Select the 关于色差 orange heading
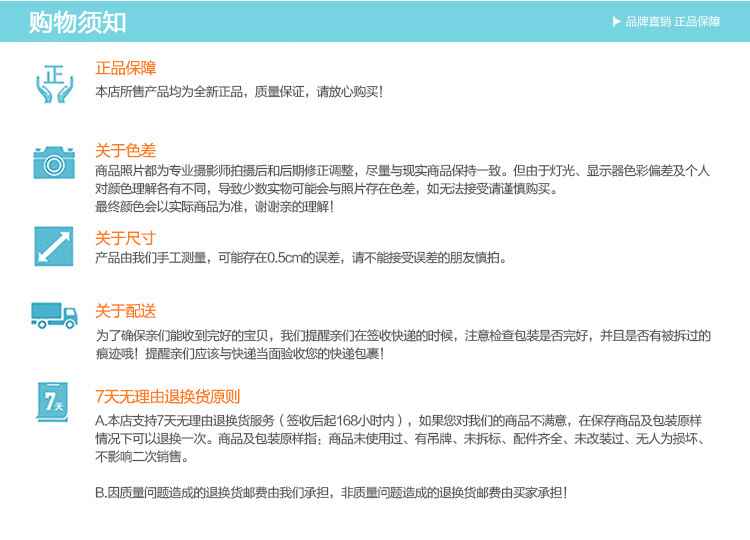Image resolution: width=750 pixels, height=540 pixels. tap(126, 150)
